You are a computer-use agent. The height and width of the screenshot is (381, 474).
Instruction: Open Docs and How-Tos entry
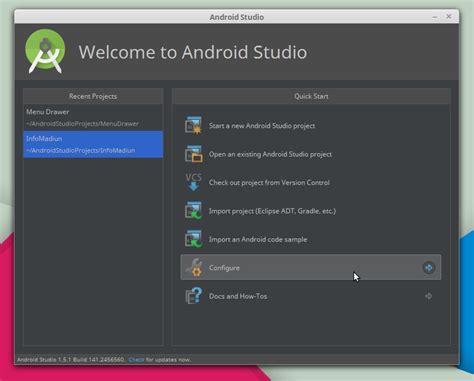coord(311,296)
